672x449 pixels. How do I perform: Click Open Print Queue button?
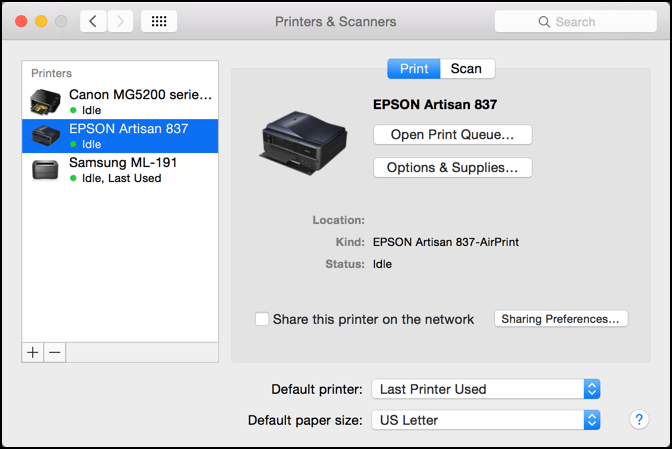point(453,135)
